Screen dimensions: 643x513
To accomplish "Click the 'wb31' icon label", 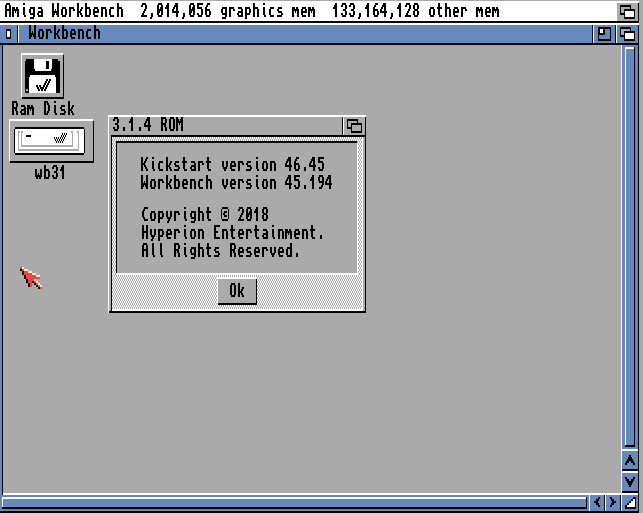I will (50, 173).
